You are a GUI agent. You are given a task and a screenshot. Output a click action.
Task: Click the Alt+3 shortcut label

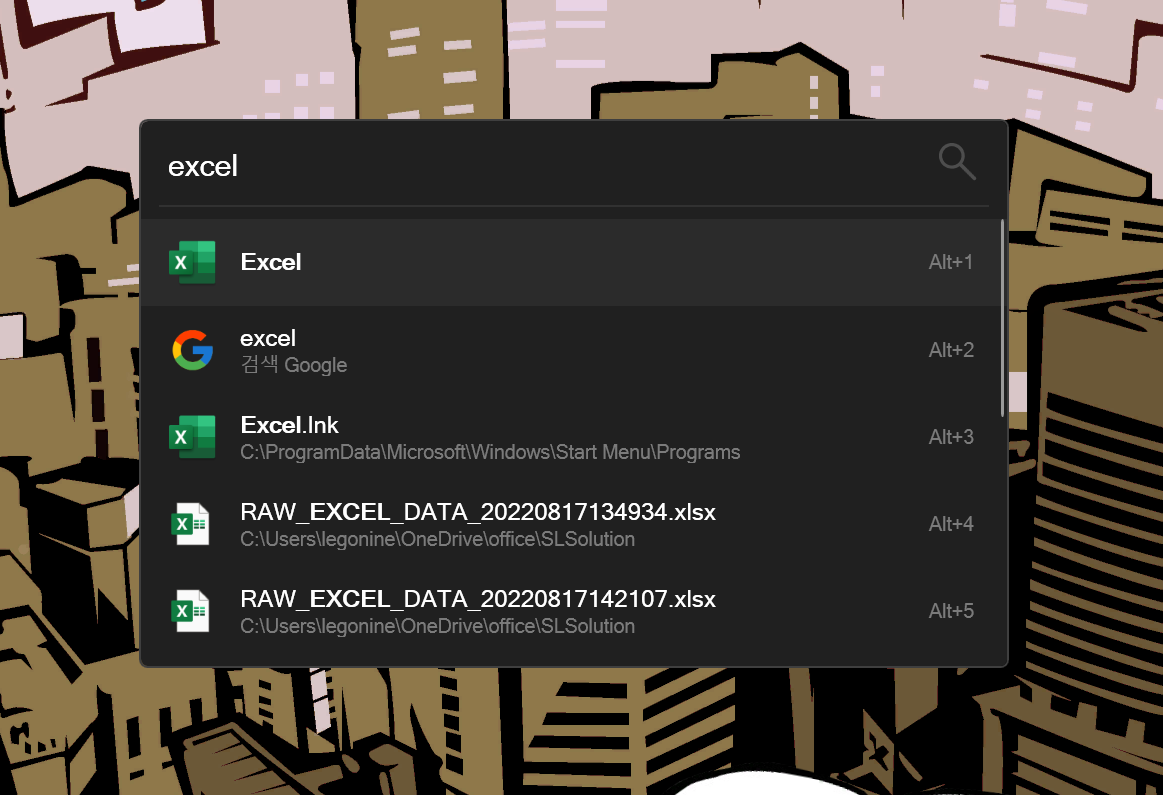(x=950, y=437)
